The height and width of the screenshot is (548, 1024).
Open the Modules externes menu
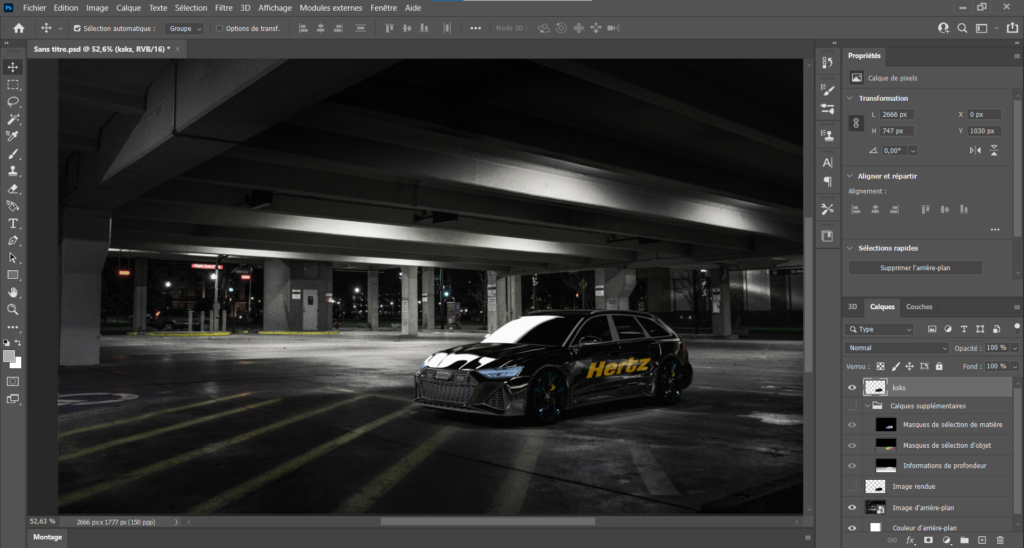click(x=330, y=8)
